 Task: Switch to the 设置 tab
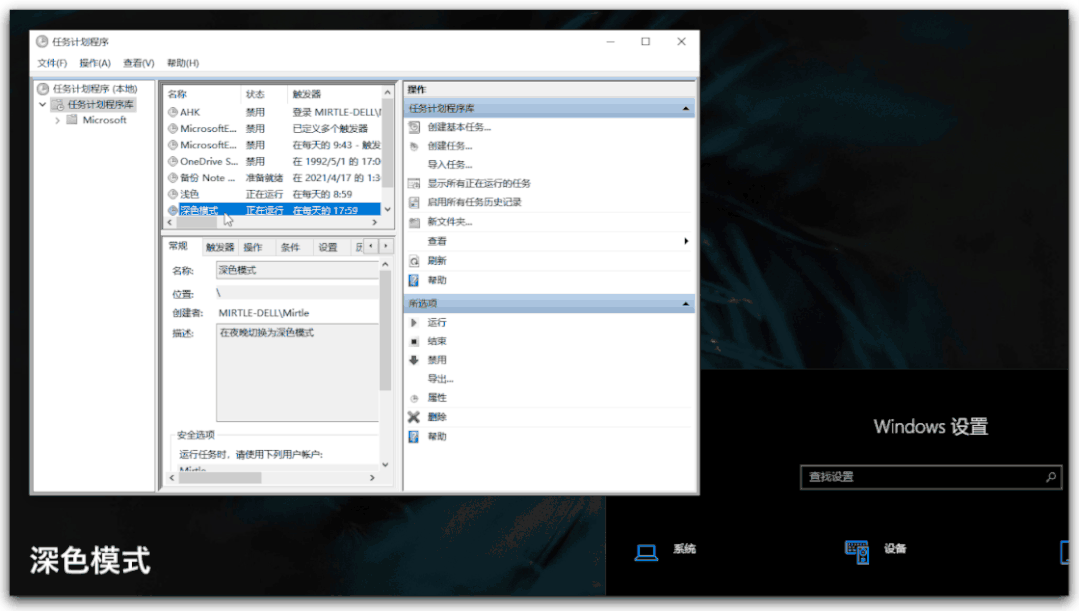coord(328,248)
